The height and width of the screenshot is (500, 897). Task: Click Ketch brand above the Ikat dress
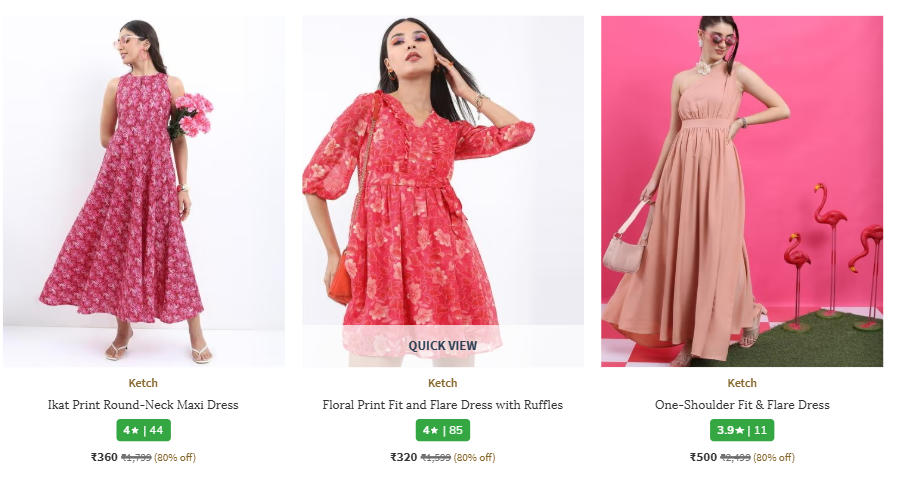tap(143, 383)
